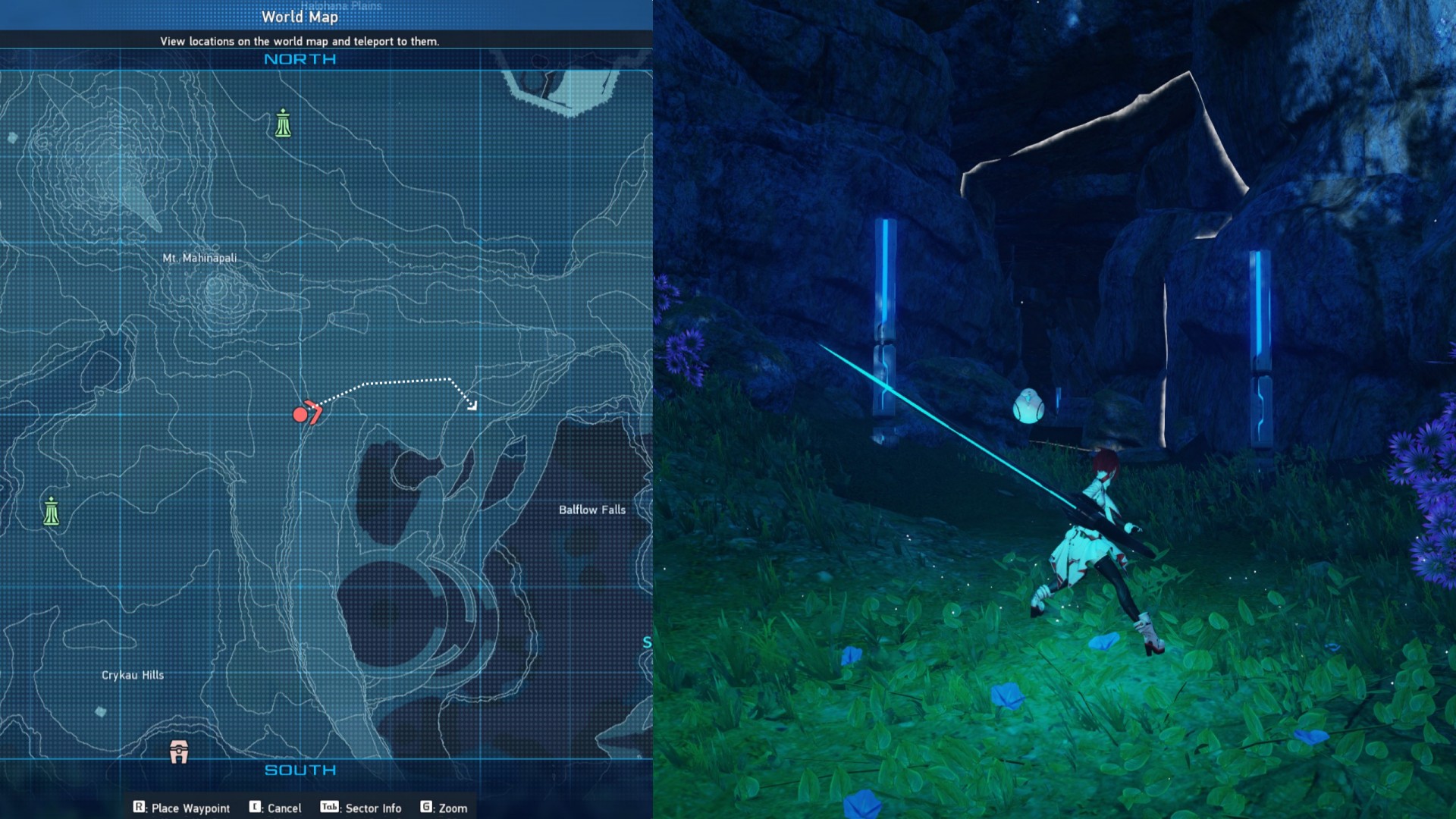The width and height of the screenshot is (1456, 819).
Task: Click the World Map title header
Action: click(x=300, y=17)
